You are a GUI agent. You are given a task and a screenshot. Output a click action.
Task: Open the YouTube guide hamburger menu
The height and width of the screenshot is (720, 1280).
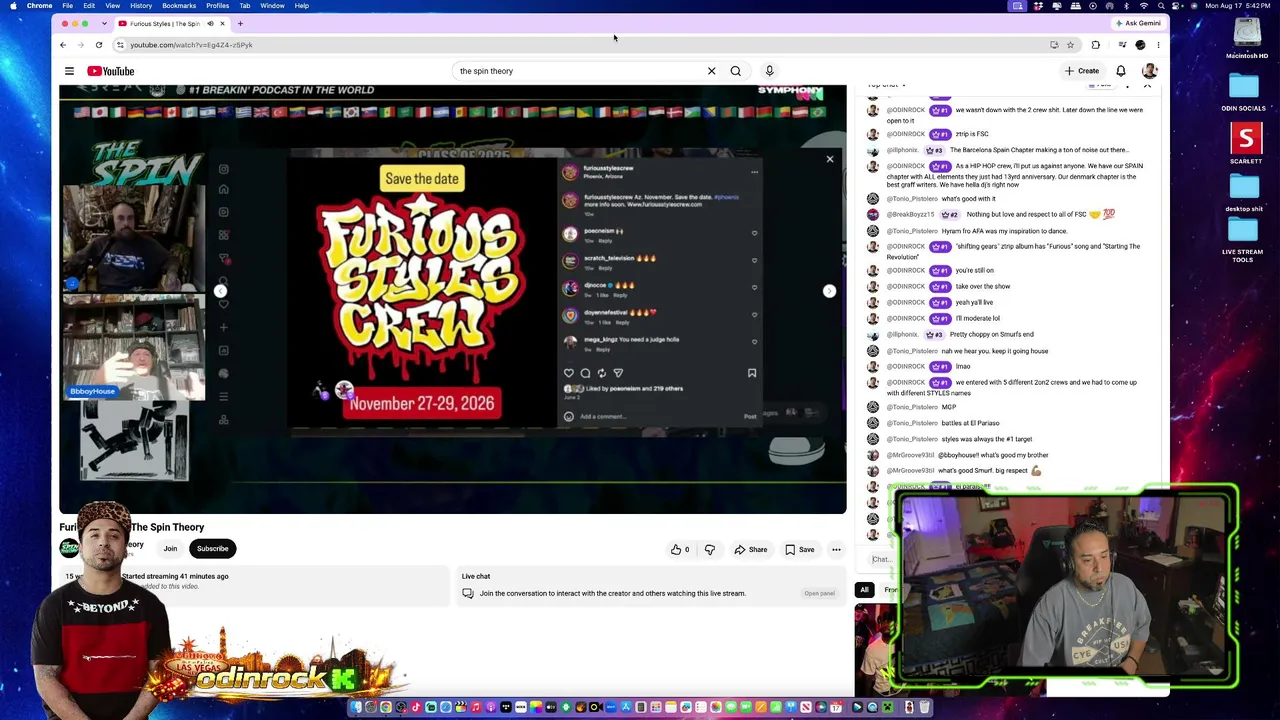pyautogui.click(x=69, y=71)
